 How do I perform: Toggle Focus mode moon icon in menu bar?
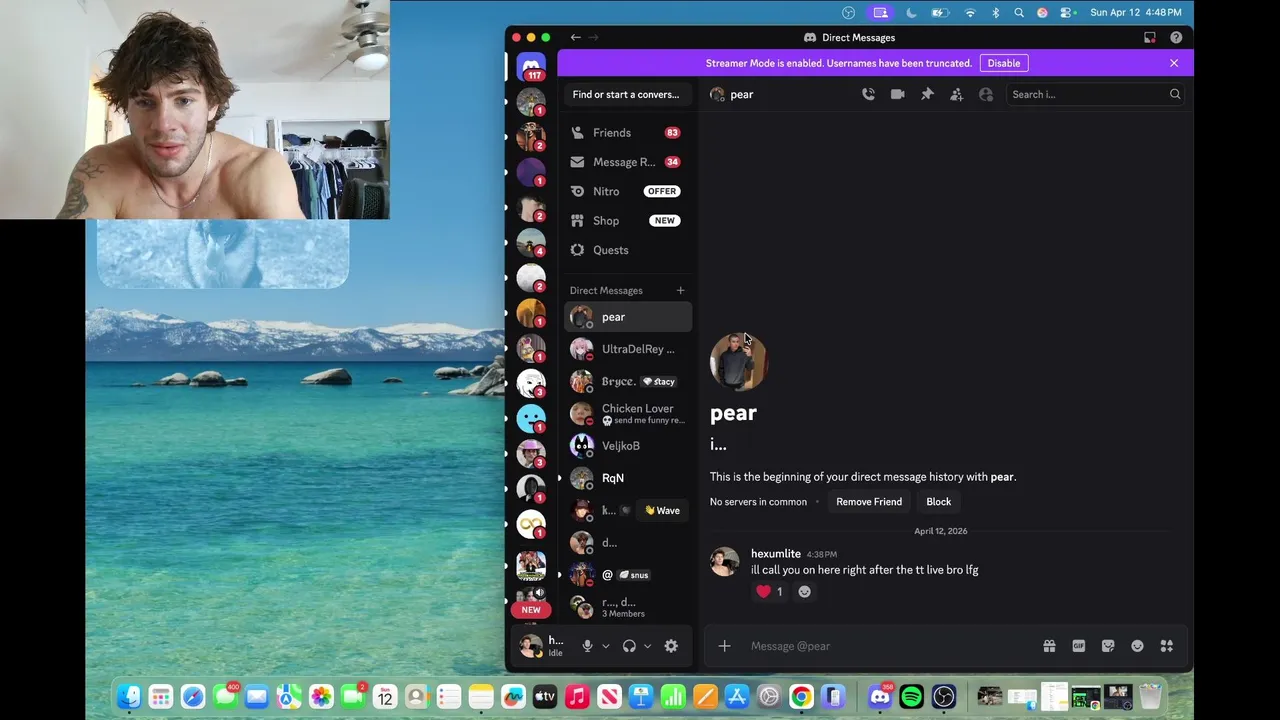pos(911,12)
